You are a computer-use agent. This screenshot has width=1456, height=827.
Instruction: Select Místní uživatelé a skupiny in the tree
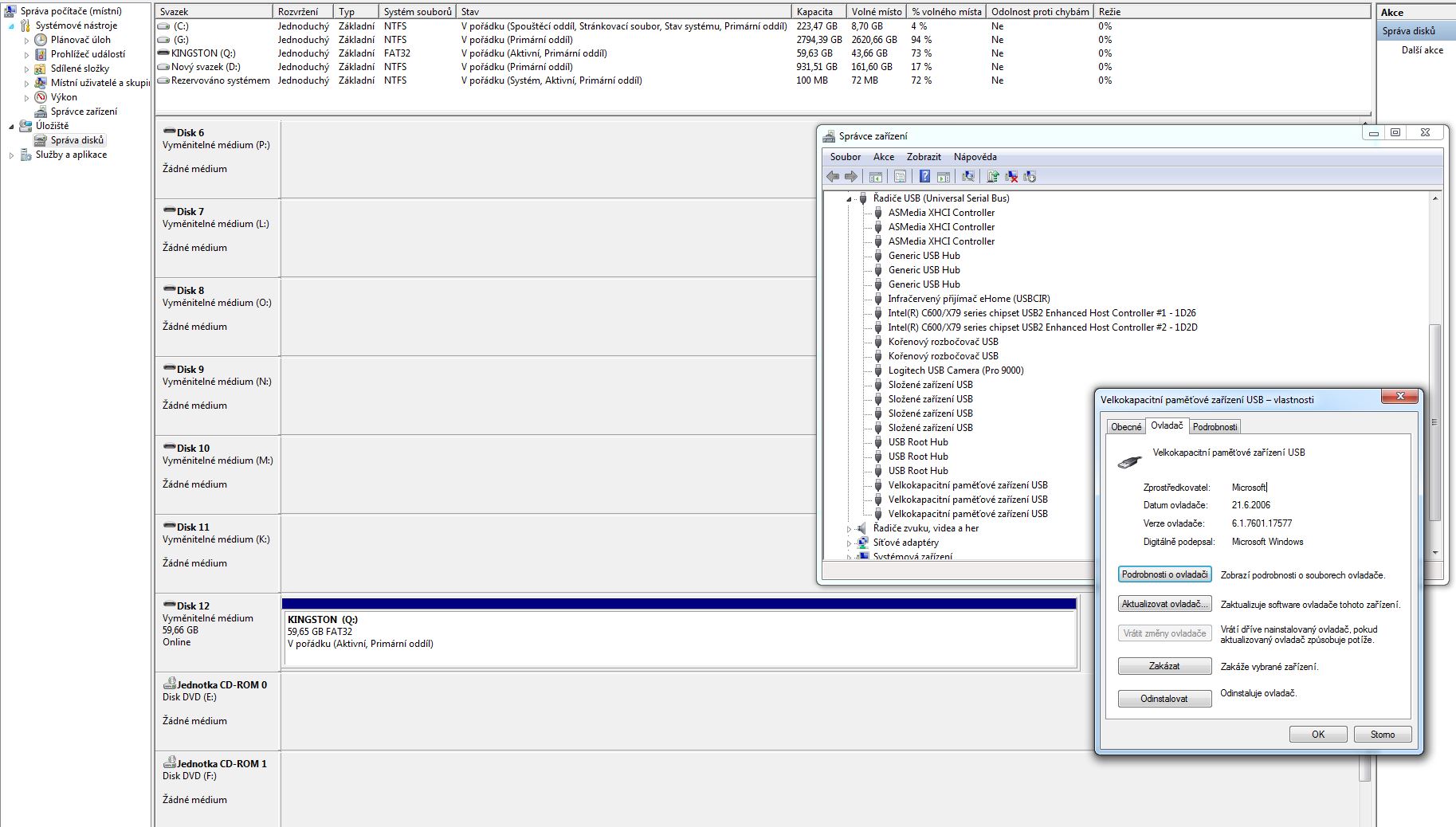(100, 83)
